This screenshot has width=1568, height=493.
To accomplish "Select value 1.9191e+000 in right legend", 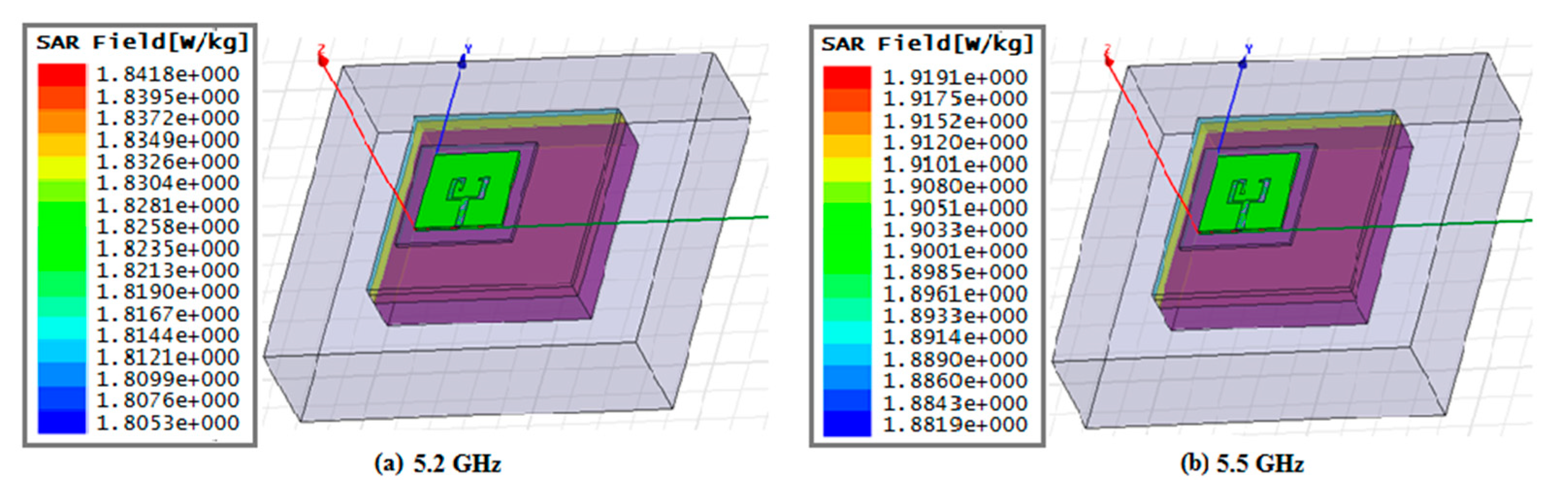I will (955, 77).
